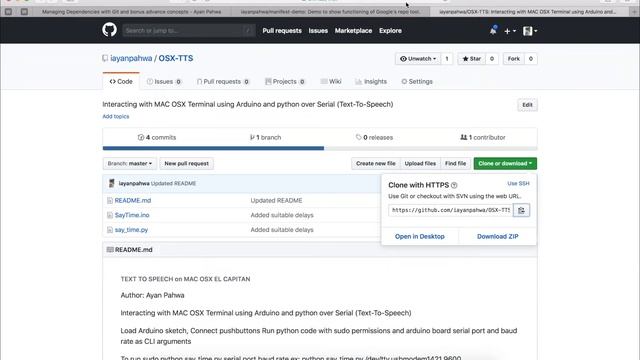Click the HTTPS clone URL field
The image size is (640, 360).
click(x=451, y=210)
